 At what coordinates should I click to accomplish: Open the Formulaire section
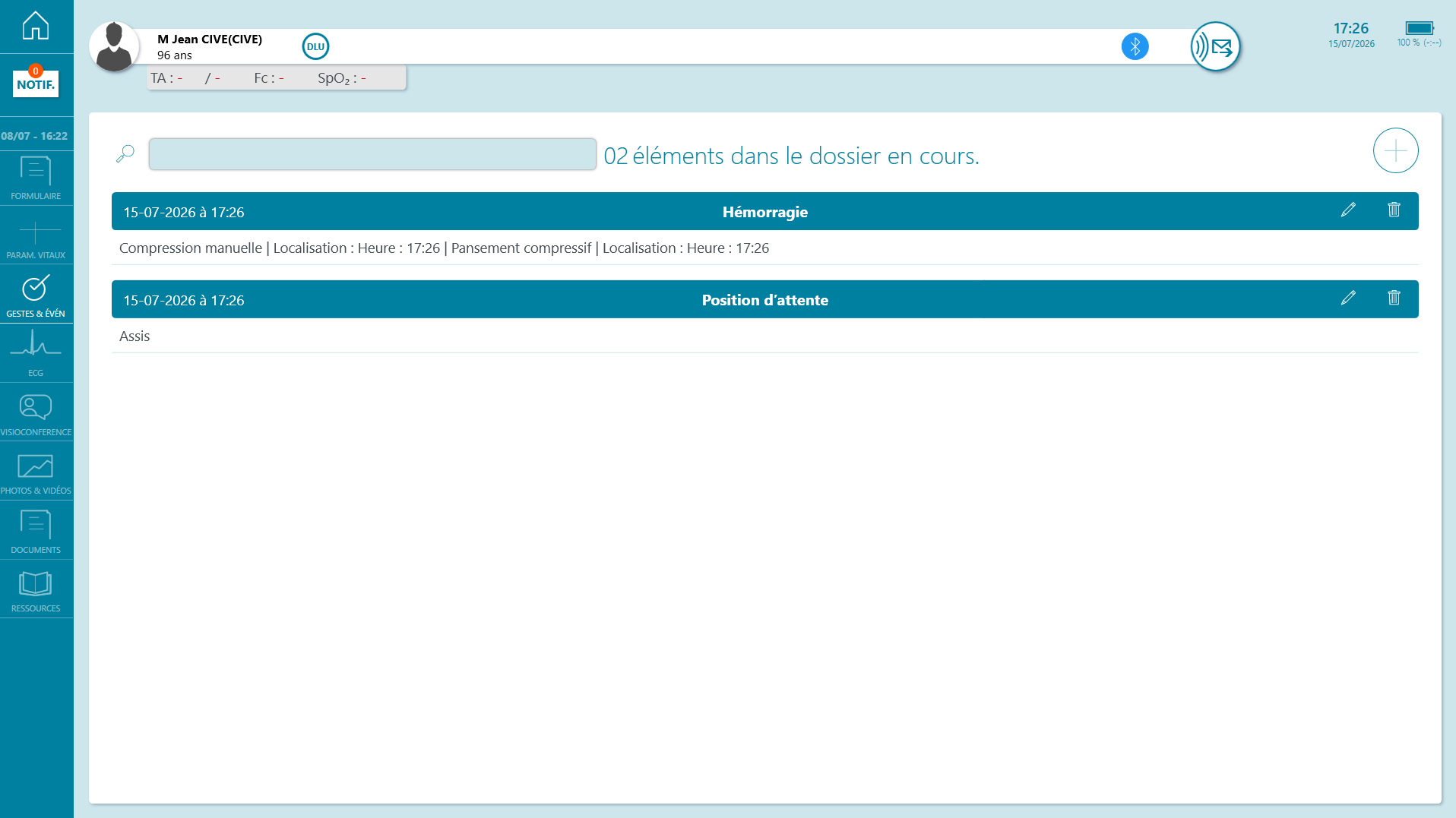pyautogui.click(x=36, y=178)
